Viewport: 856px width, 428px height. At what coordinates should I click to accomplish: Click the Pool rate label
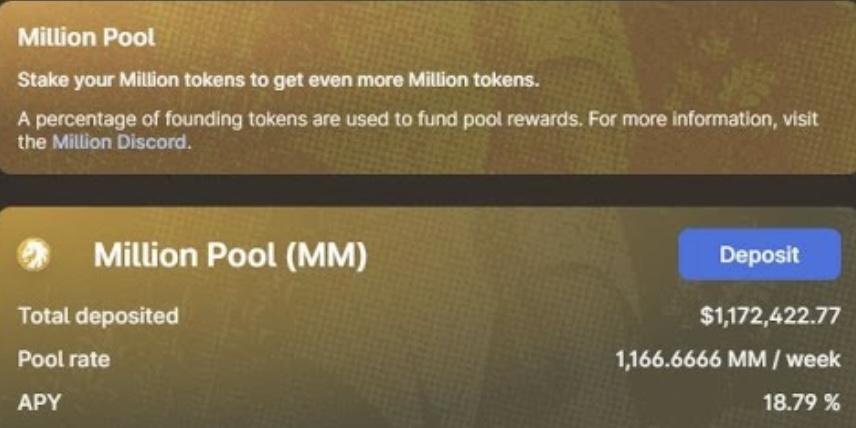(x=64, y=359)
